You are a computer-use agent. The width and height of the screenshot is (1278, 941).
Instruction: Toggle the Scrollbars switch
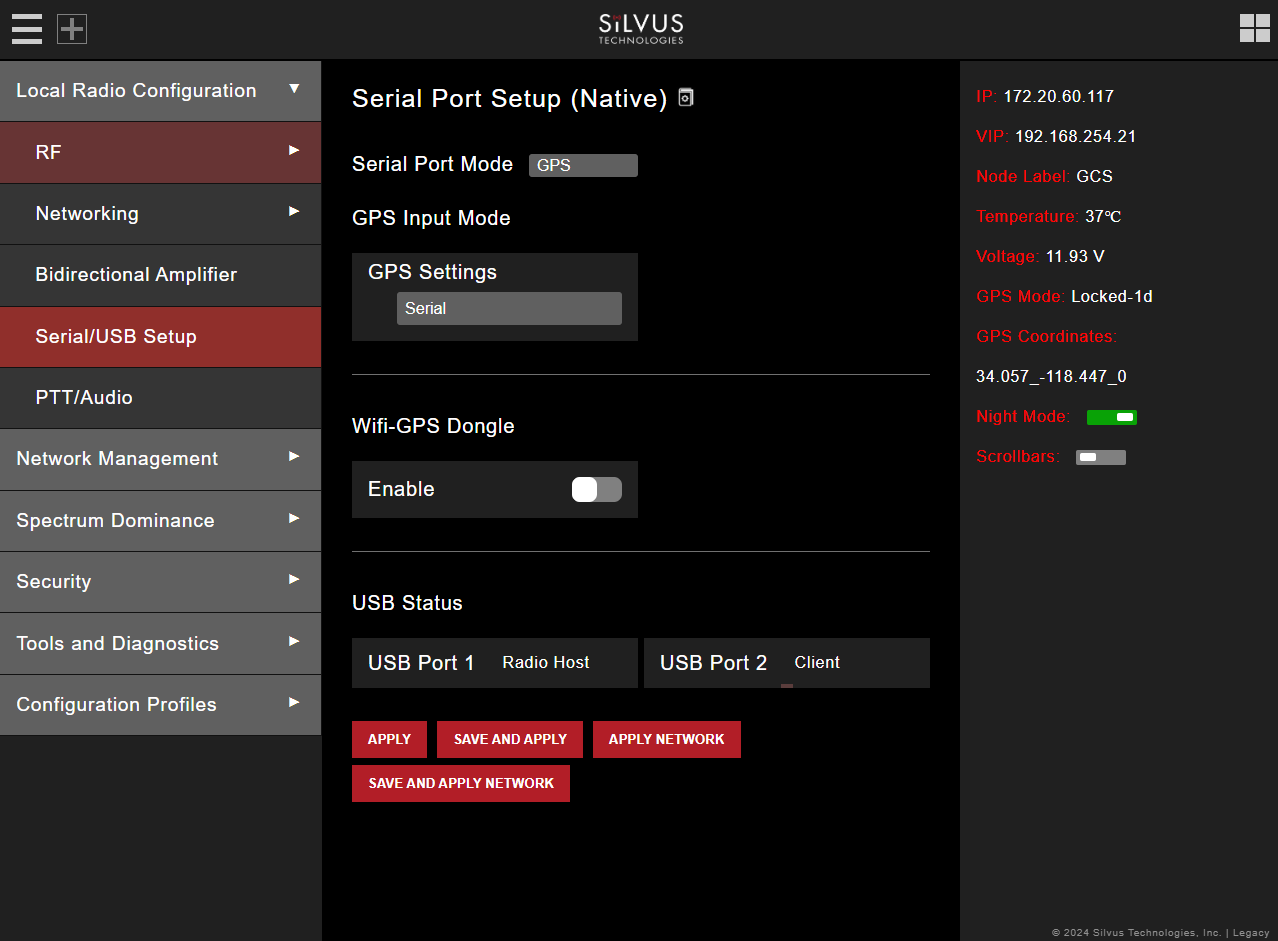pos(1099,456)
